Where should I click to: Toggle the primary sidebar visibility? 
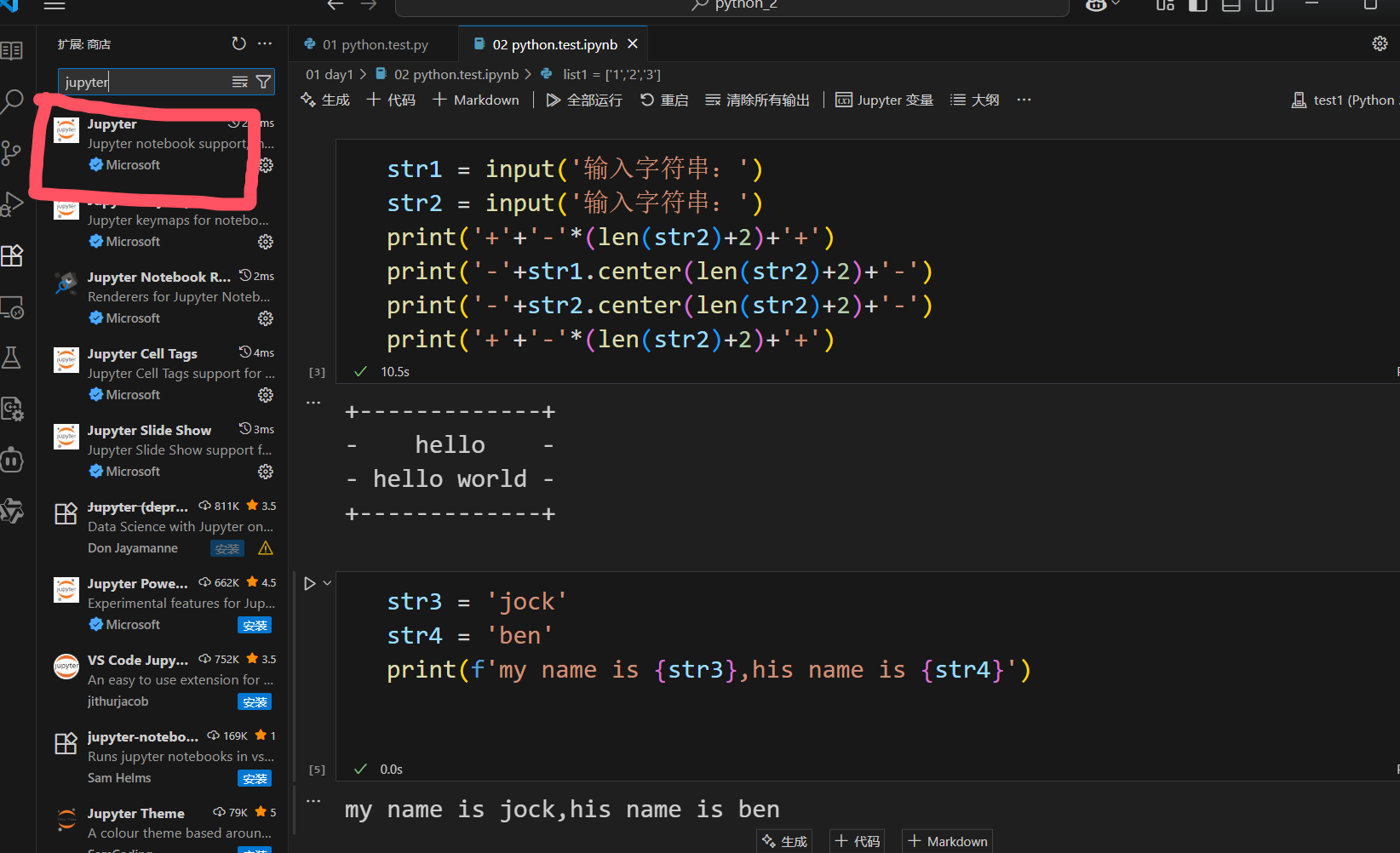point(1197,6)
